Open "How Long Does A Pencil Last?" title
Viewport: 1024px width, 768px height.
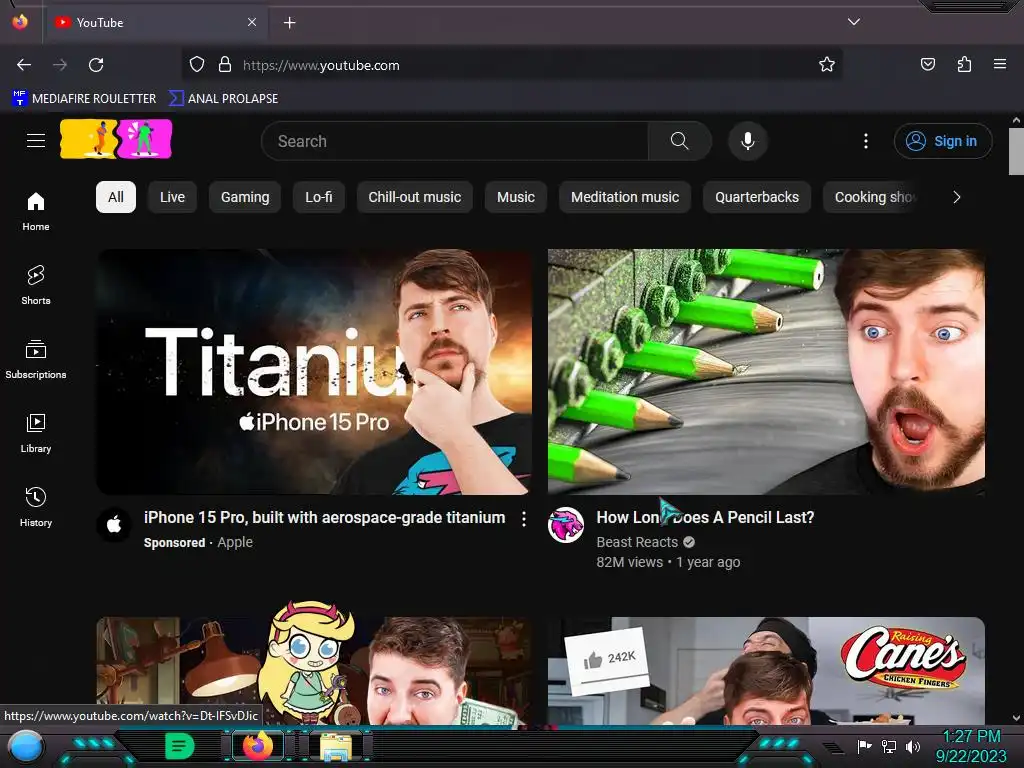[705, 517]
